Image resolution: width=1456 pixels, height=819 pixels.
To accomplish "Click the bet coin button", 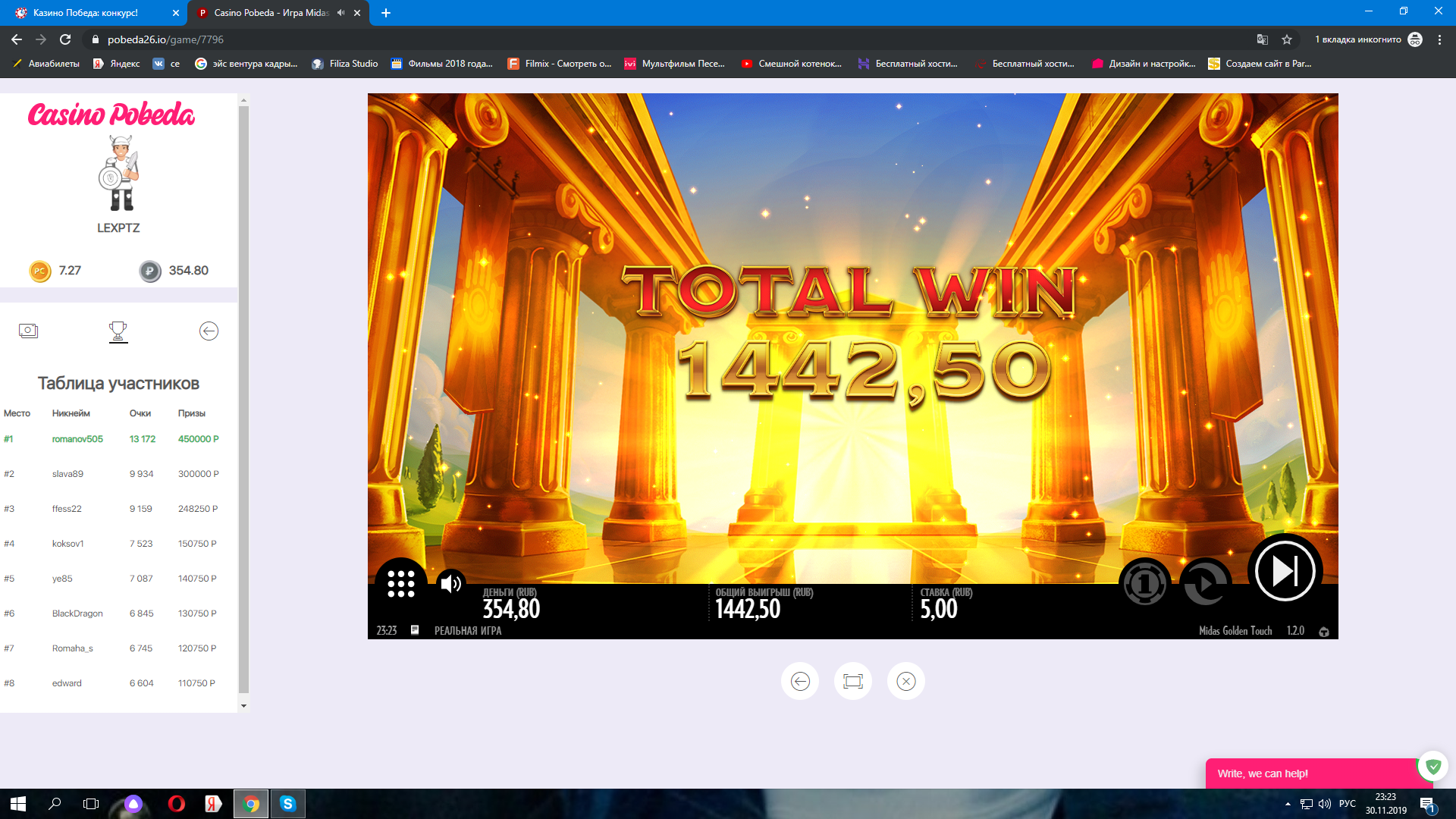I will click(x=1144, y=583).
